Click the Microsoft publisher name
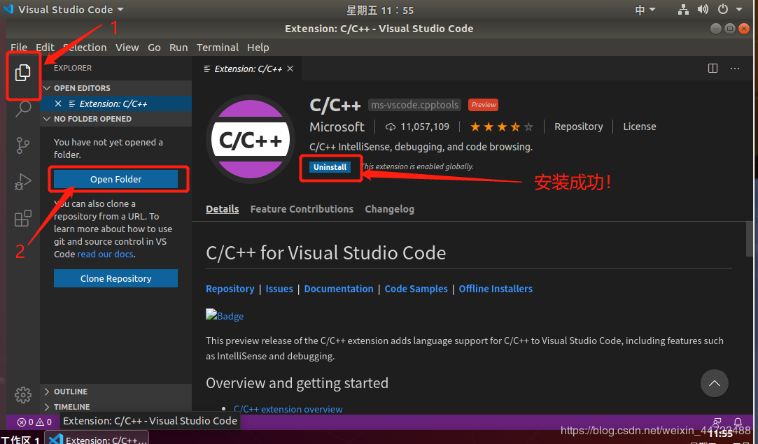The width and height of the screenshot is (758, 444). pos(337,127)
